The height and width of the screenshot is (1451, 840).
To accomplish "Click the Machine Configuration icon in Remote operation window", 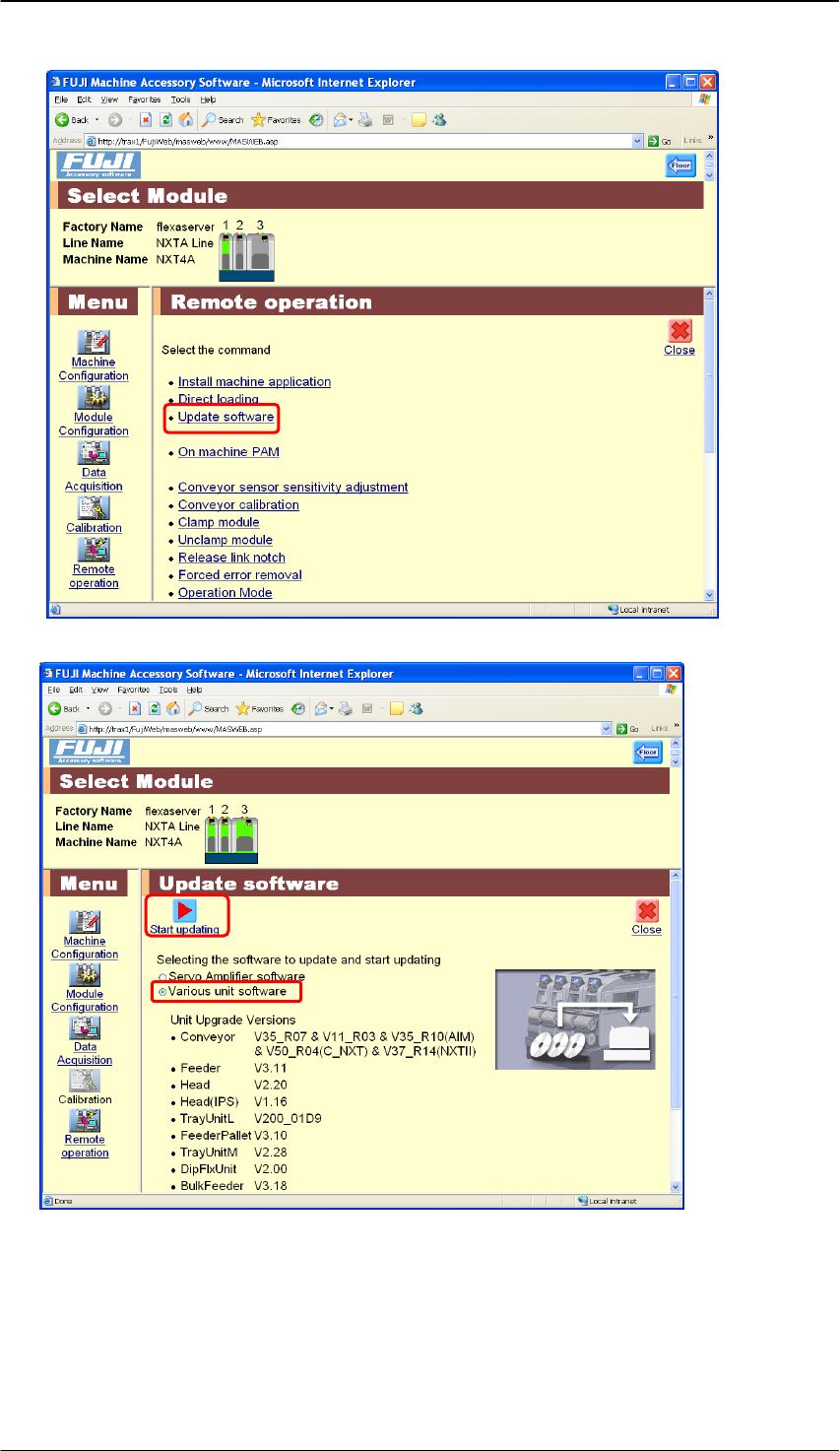I will 94,342.
